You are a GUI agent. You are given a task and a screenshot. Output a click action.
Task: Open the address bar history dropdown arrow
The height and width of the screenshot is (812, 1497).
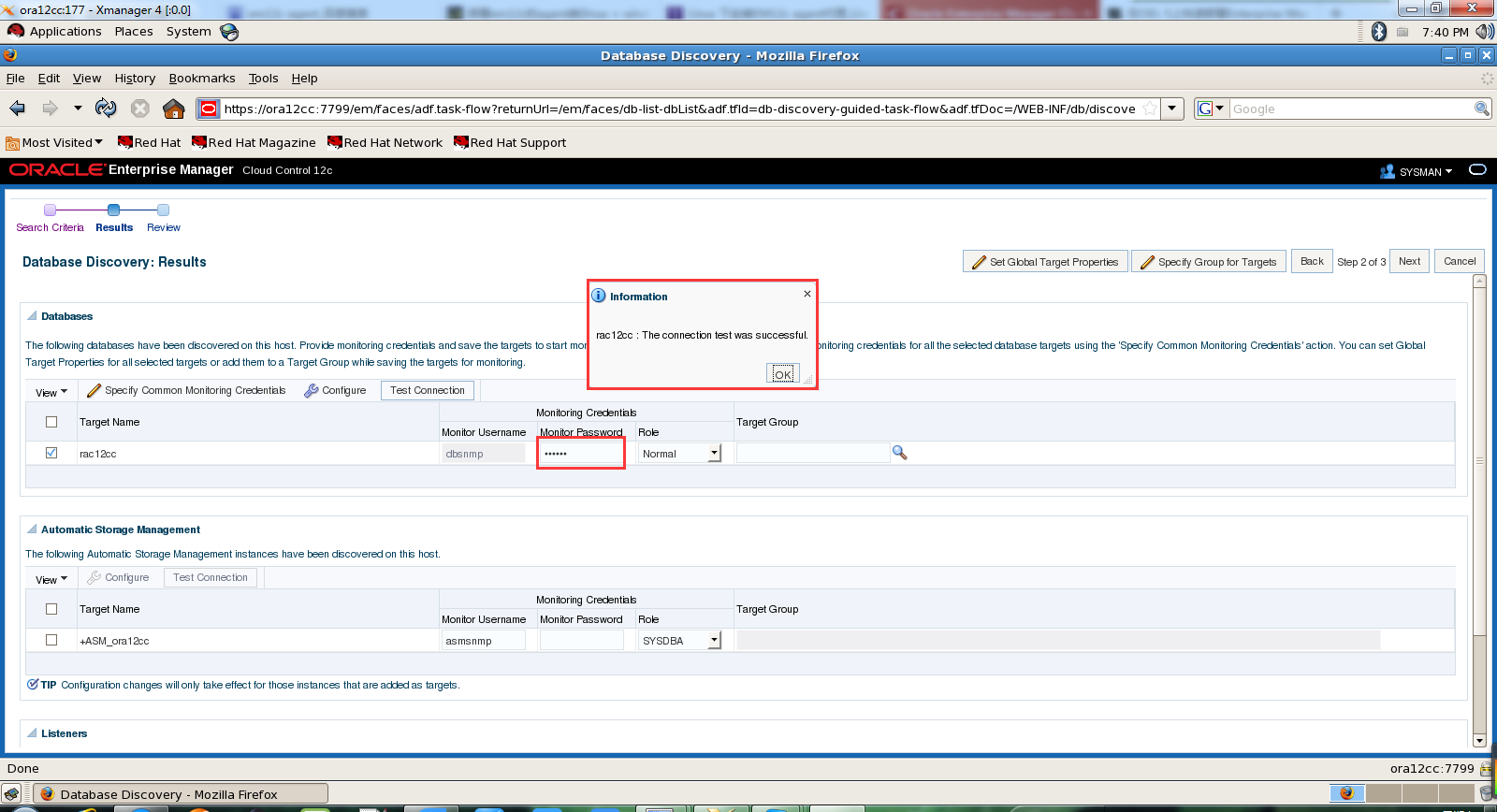(x=1172, y=109)
